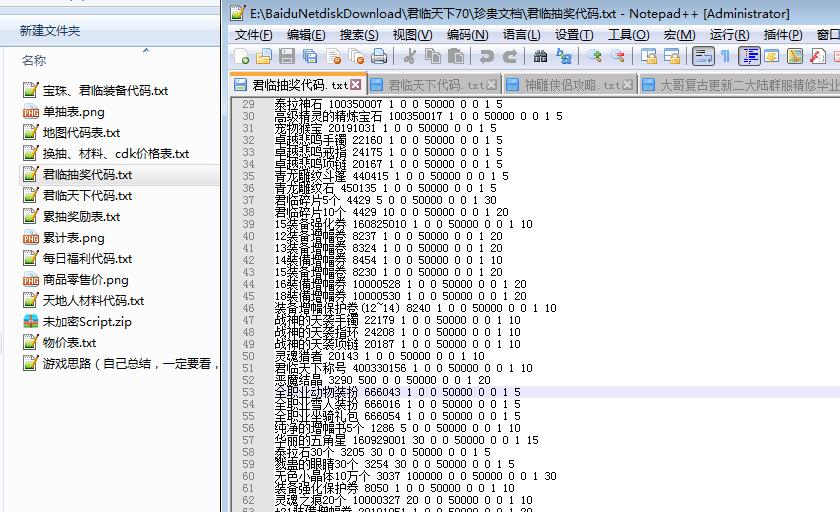Open the 设置(T) menu
The height and width of the screenshot is (512, 840).
[574, 34]
